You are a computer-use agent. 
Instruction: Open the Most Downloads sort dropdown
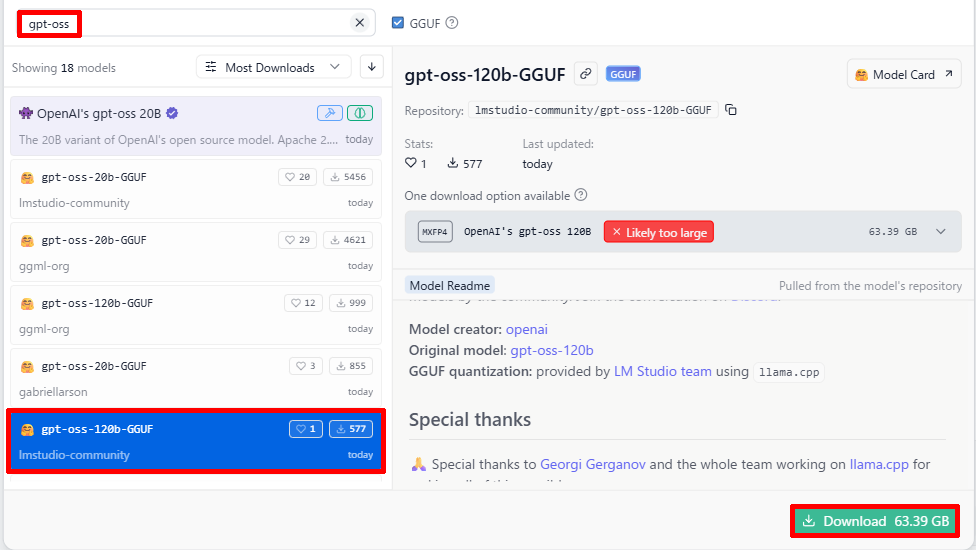click(273, 67)
